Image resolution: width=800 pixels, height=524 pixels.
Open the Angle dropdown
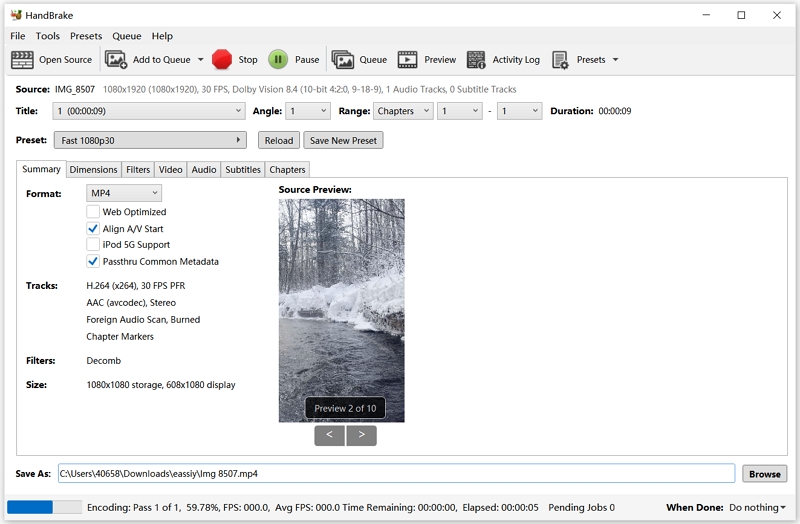[x=308, y=111]
